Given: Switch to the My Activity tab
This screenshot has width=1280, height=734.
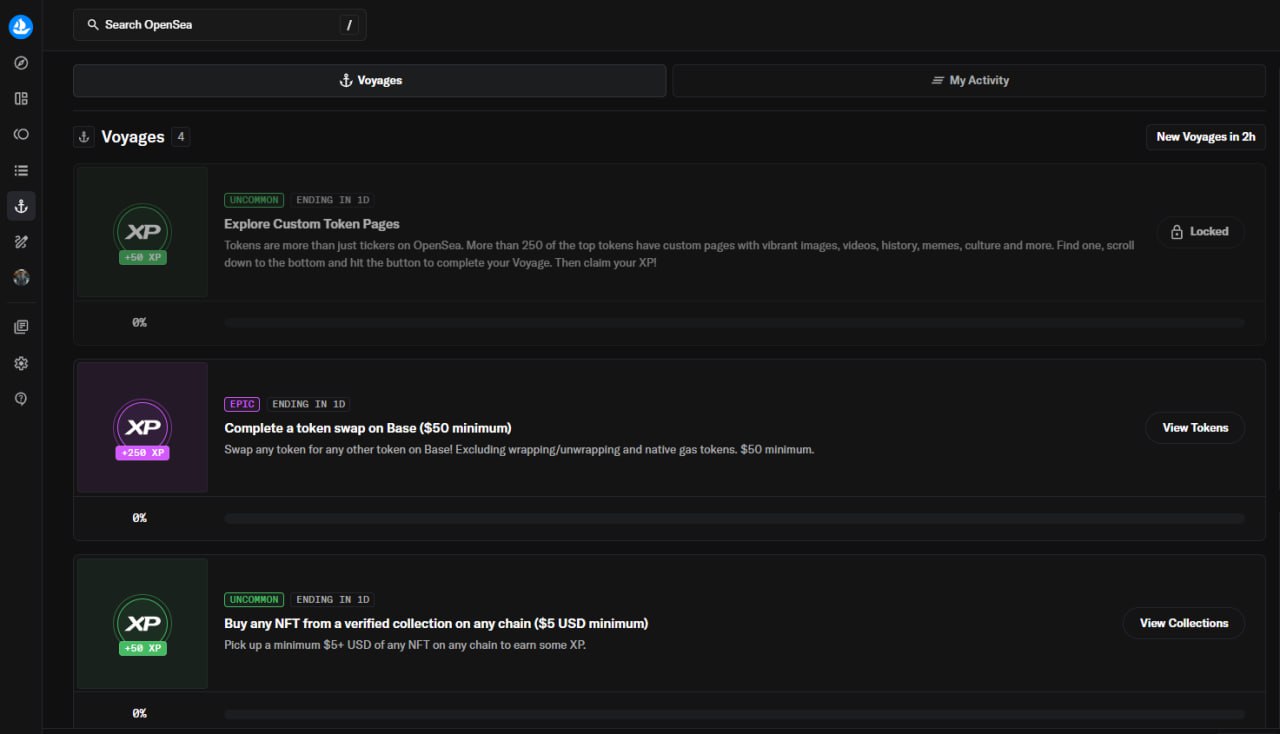Looking at the screenshot, I should (969, 81).
